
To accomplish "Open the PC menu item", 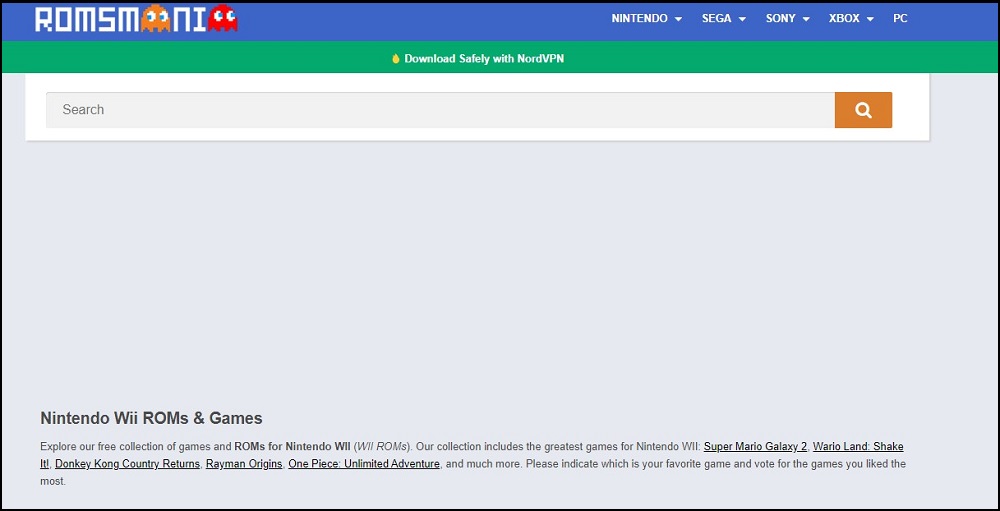I will tap(900, 19).
